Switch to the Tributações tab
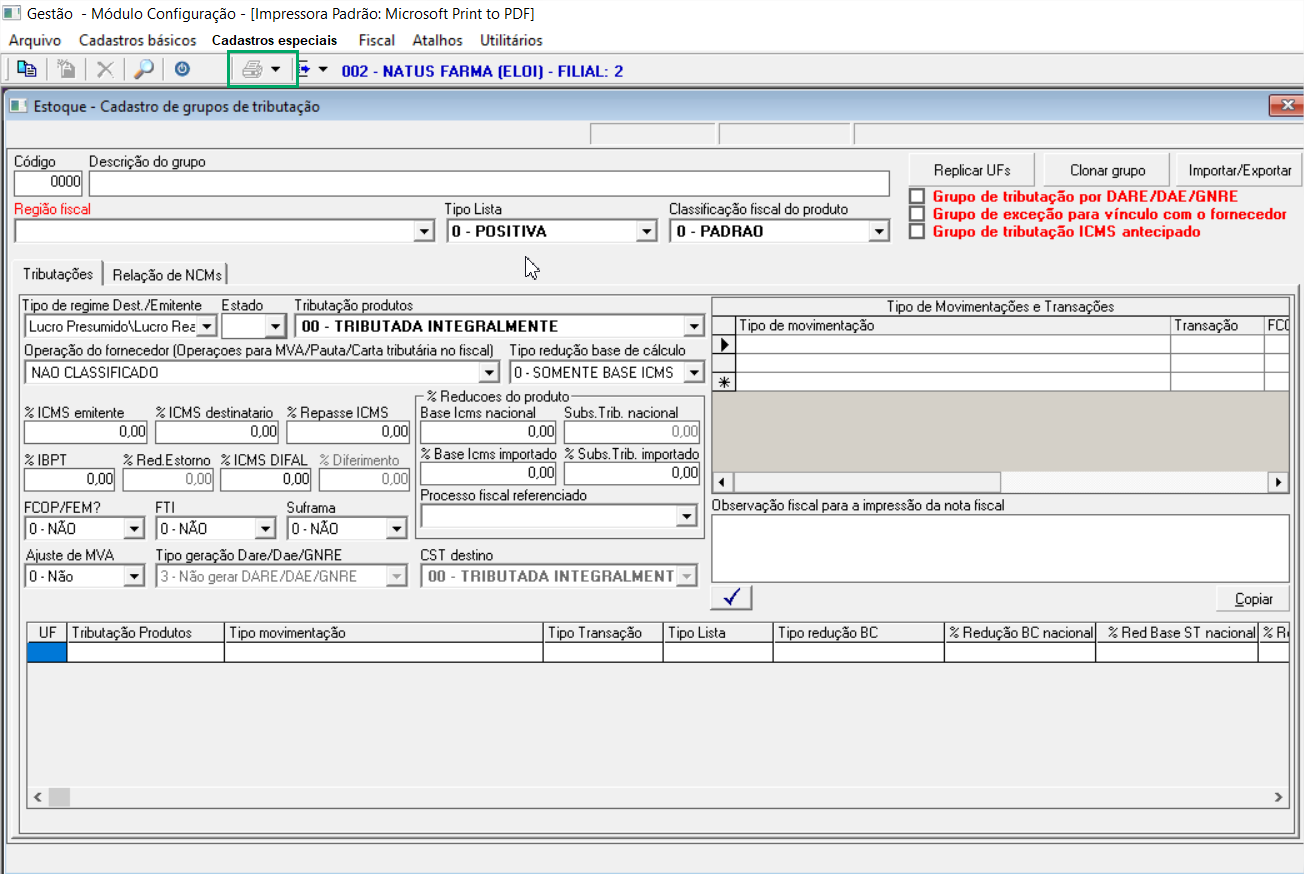 pos(59,274)
